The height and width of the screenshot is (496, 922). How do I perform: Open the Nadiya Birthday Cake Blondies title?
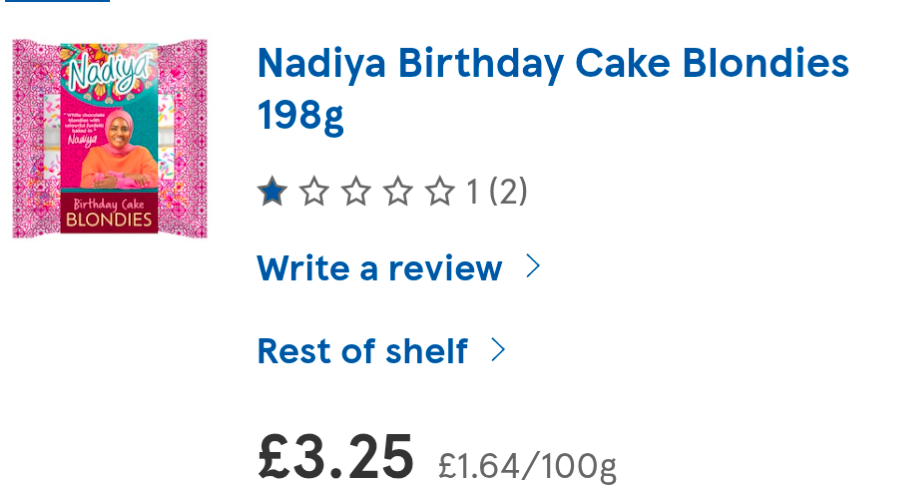pos(552,65)
